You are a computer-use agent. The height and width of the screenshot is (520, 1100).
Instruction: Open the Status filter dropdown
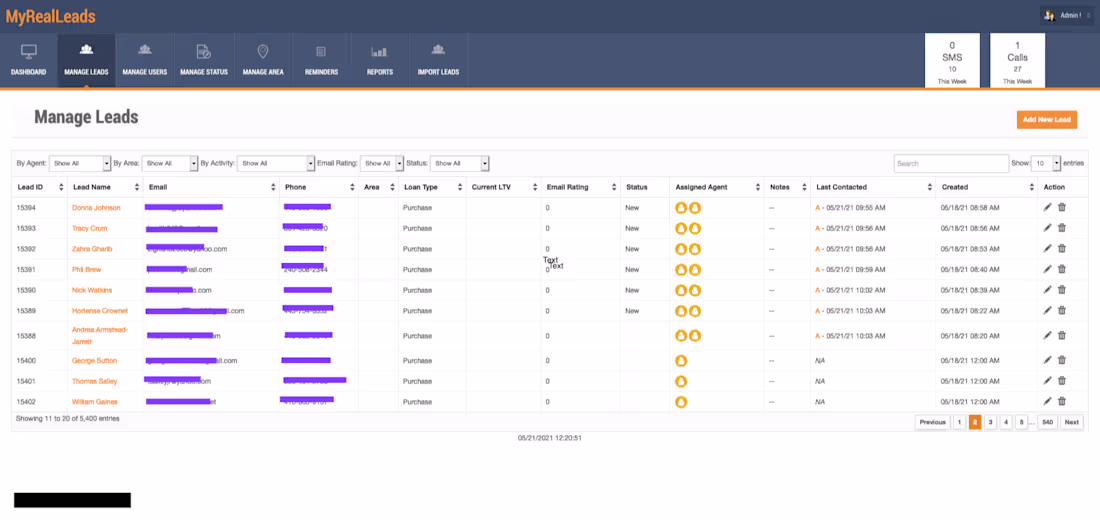click(459, 163)
